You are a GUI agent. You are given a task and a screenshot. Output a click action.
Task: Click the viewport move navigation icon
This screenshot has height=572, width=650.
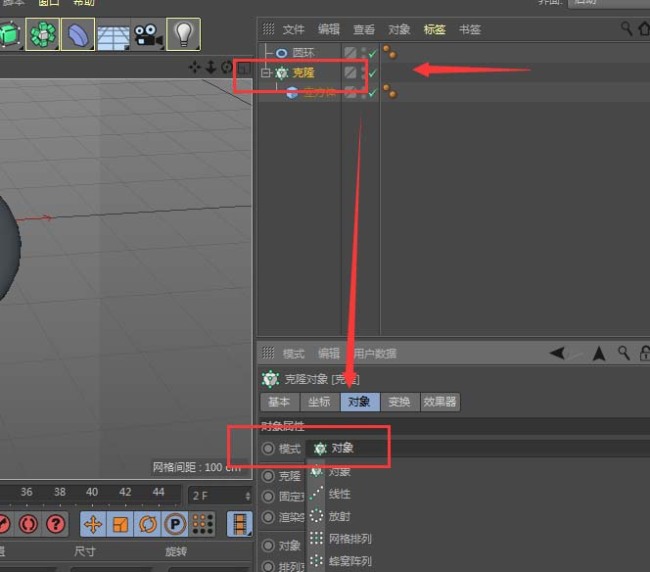[x=194, y=67]
